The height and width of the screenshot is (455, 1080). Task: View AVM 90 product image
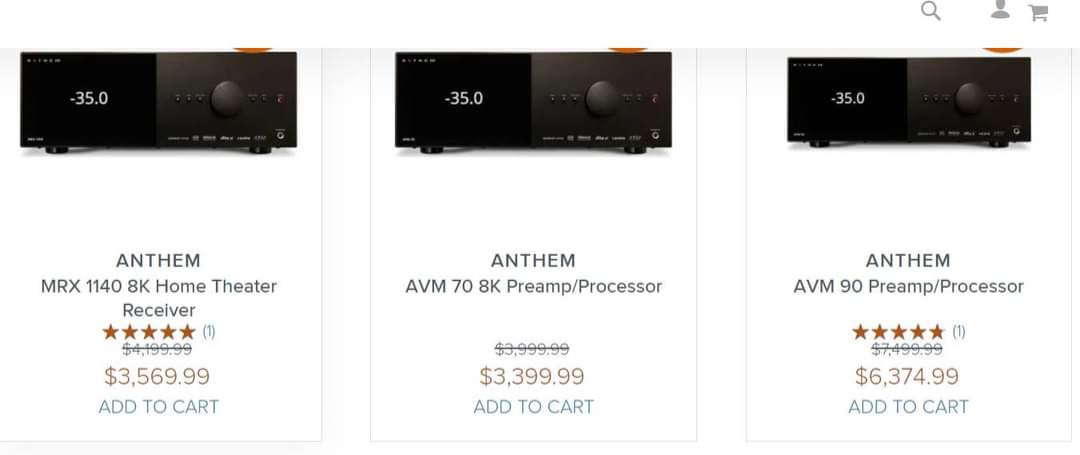point(908,101)
